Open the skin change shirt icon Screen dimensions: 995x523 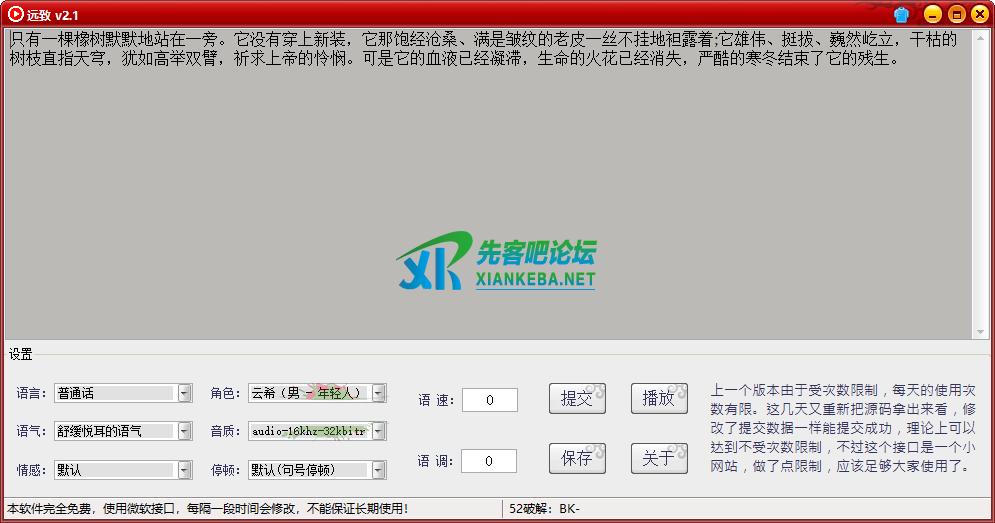tap(902, 14)
